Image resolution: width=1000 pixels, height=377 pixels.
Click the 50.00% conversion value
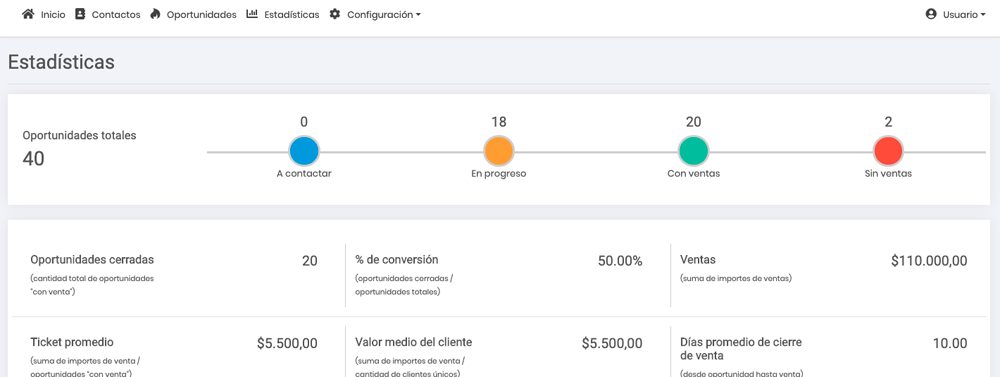[620, 260]
